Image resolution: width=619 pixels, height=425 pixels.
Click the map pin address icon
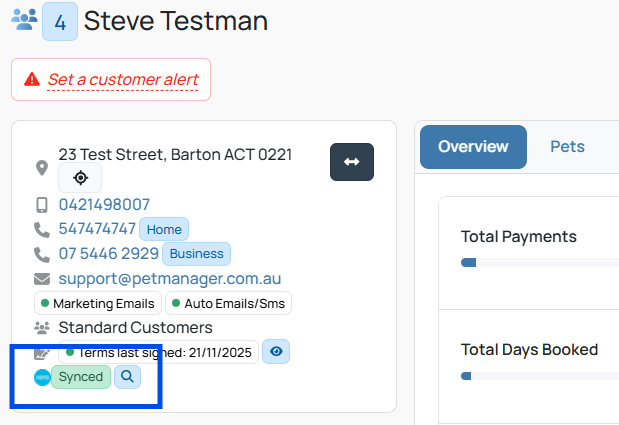coord(42,169)
